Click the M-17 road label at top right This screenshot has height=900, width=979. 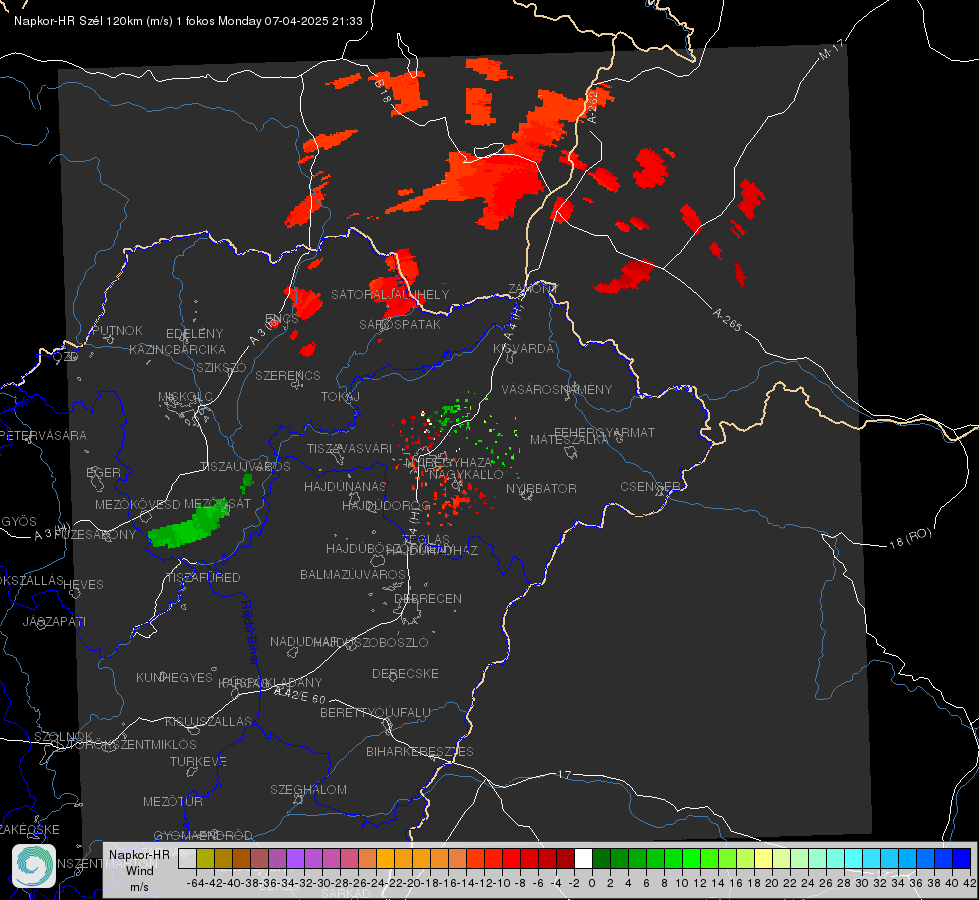coord(832,50)
